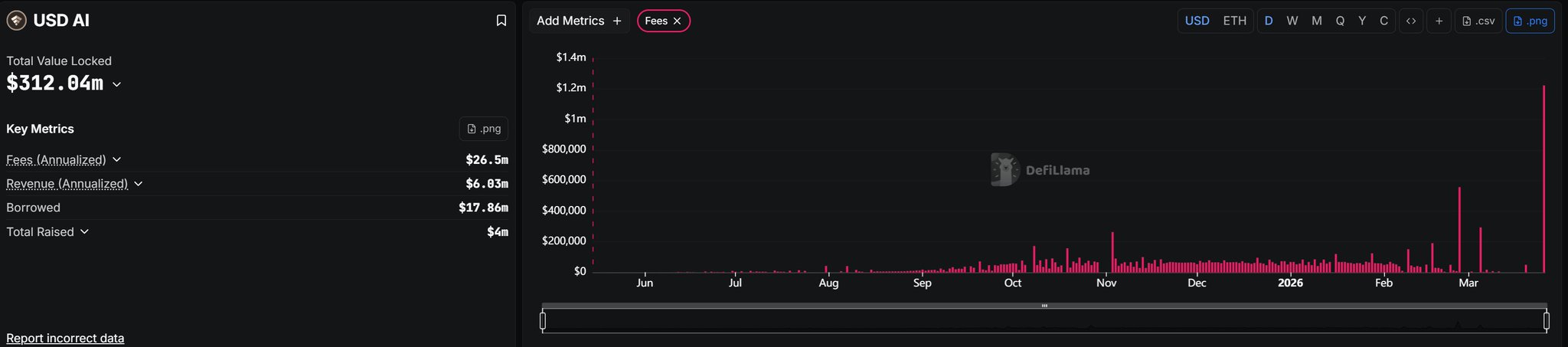Screen dimensions: 1568x347
Task: Select daily (D) interval
Action: [x=1269, y=21]
